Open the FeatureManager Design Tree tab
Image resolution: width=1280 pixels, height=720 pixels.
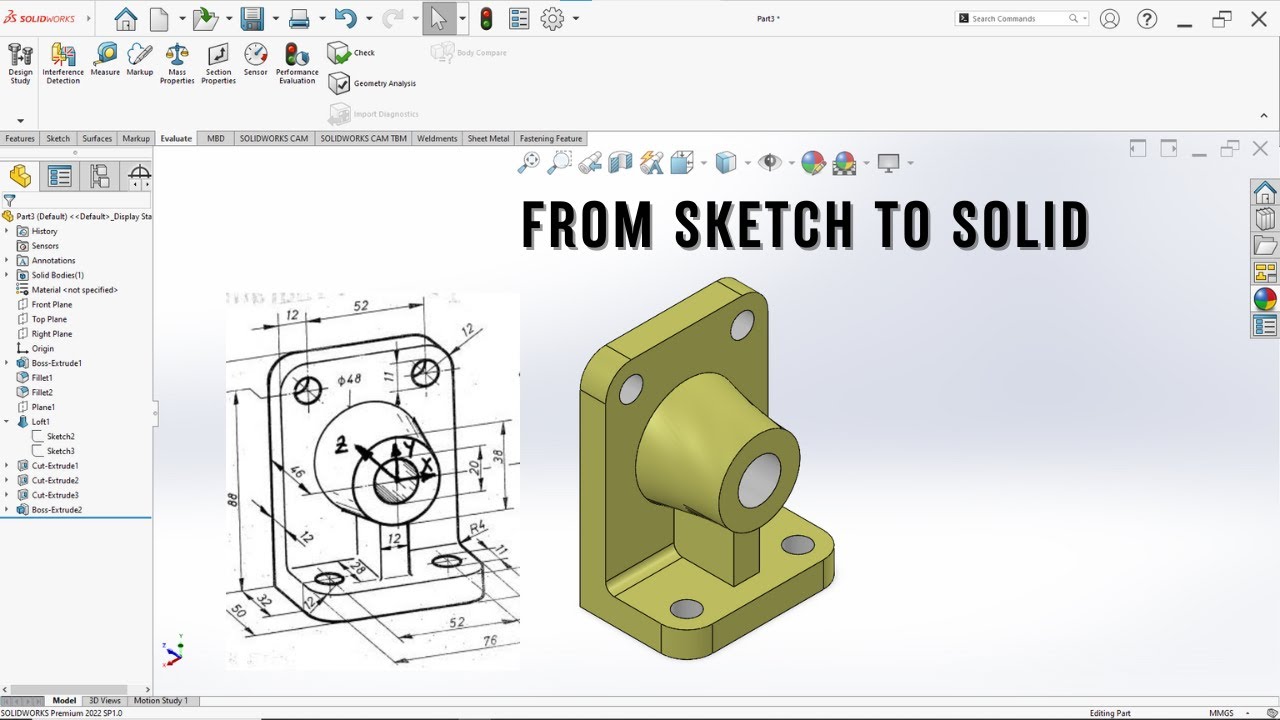20,177
